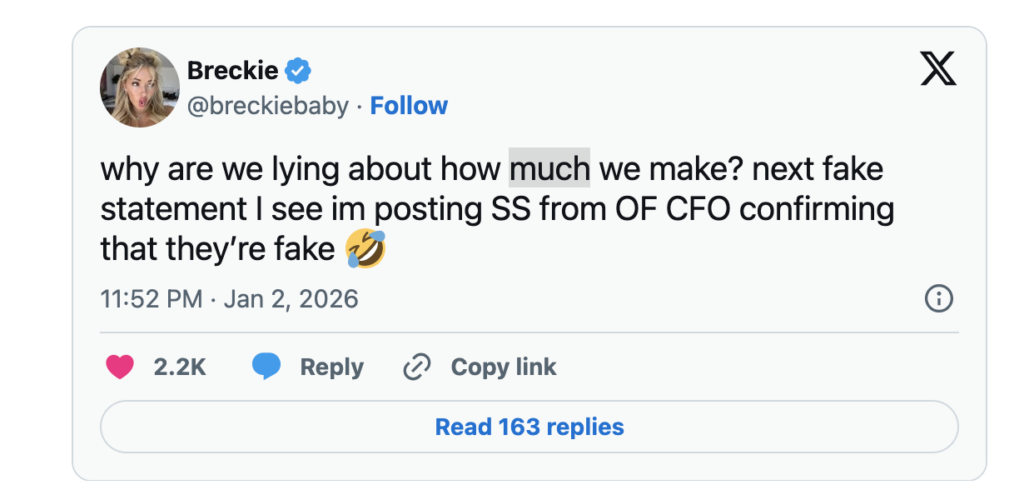Click the chain link icon beside Copy link
Screen dimensions: 1024x490
[x=415, y=367]
